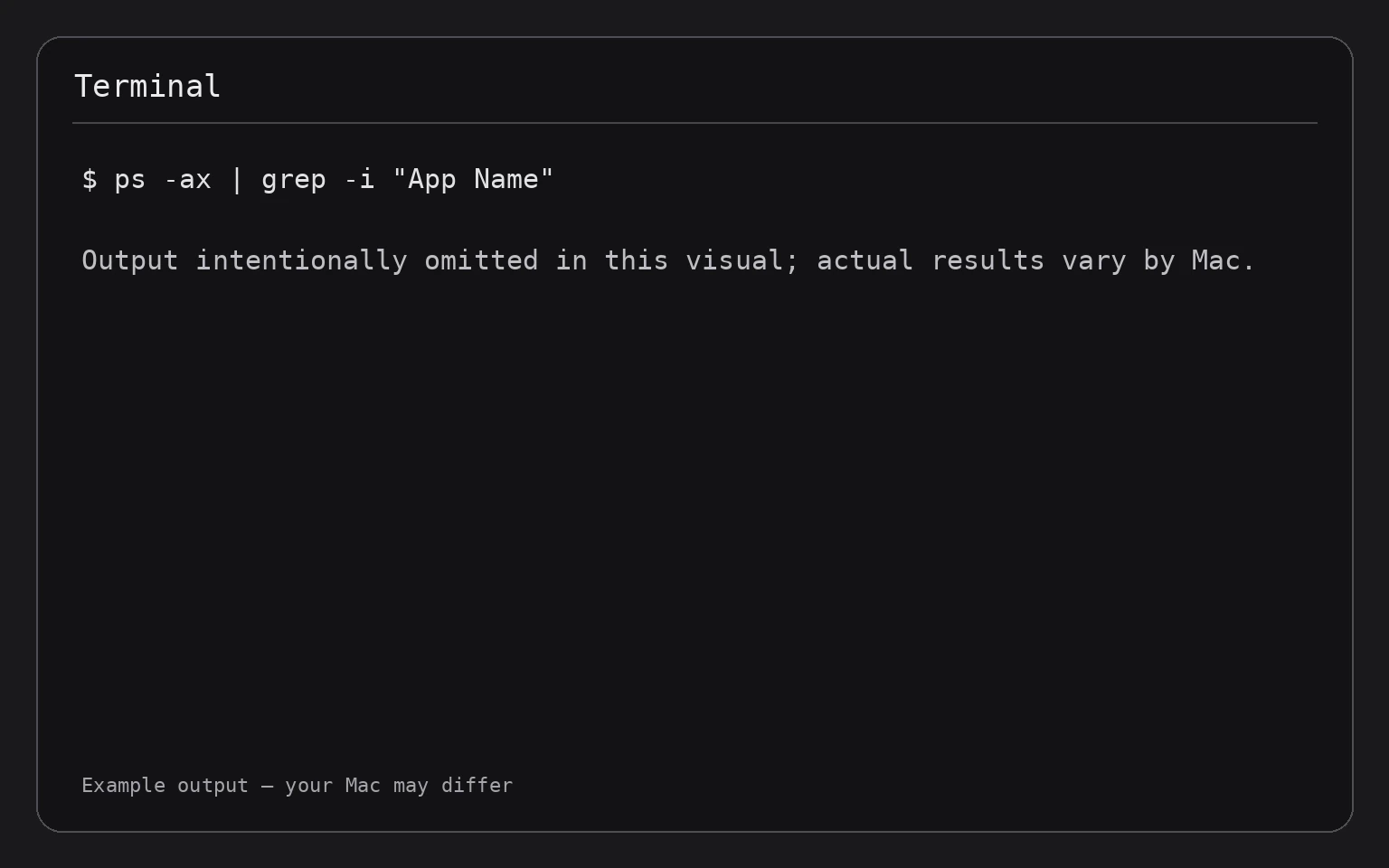This screenshot has height=868, width=1389.
Task: Click the "Example output — your Mac may differ" caption
Action: (297, 785)
